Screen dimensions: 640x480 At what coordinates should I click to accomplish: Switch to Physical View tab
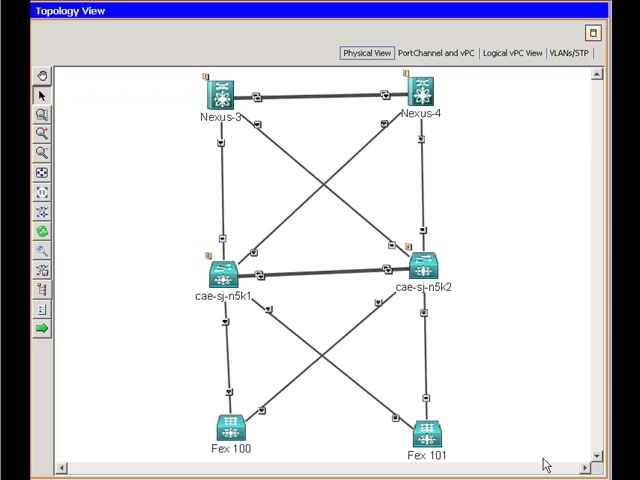click(367, 53)
